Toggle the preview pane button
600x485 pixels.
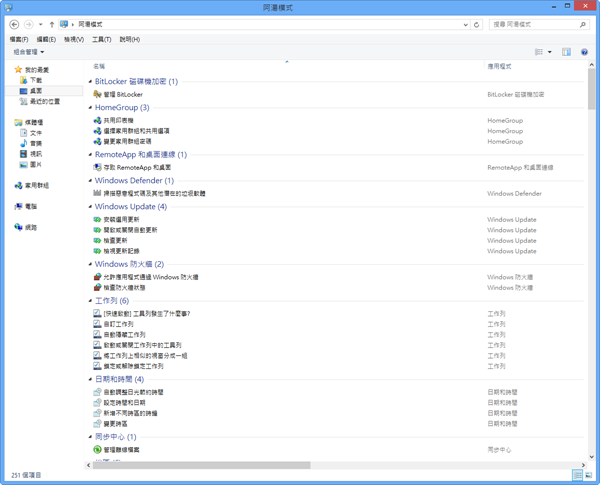click(566, 52)
